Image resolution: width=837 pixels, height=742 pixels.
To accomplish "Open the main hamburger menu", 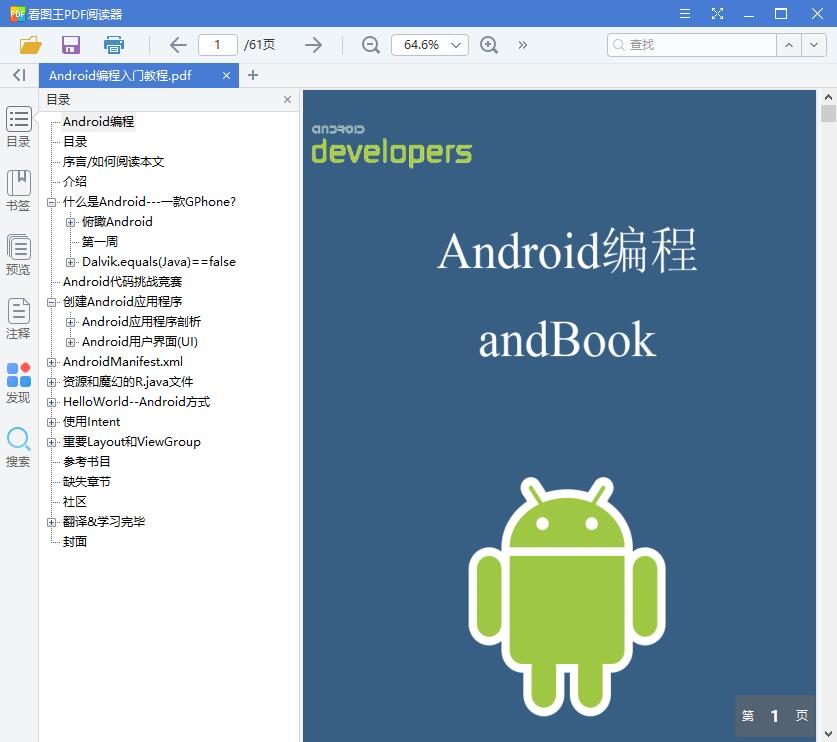I will [686, 14].
